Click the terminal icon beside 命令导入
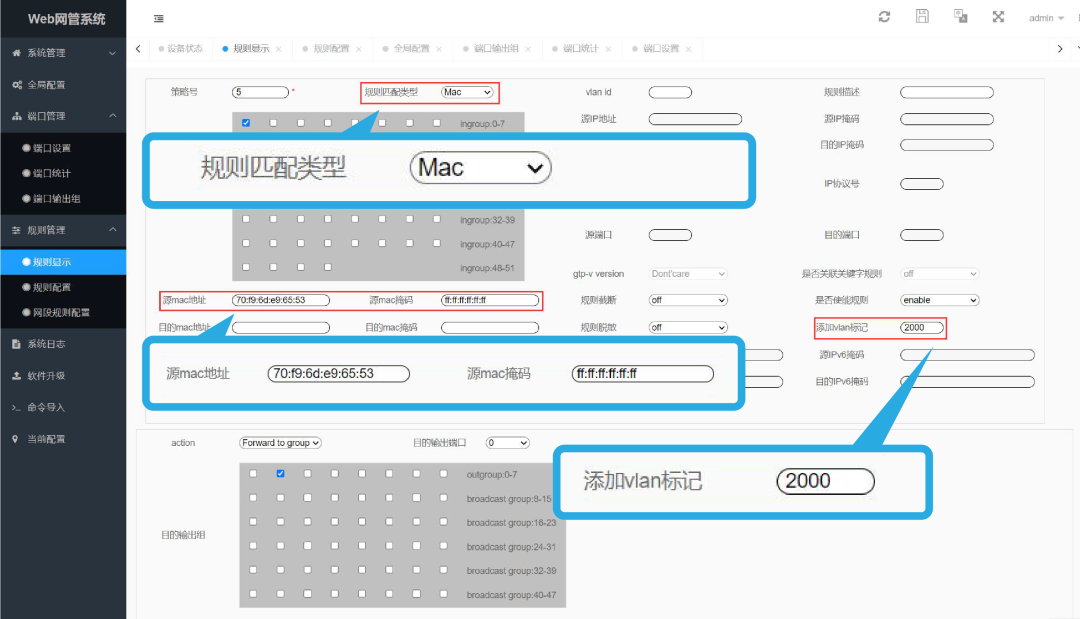Image resolution: width=1080 pixels, height=619 pixels. click(17, 408)
